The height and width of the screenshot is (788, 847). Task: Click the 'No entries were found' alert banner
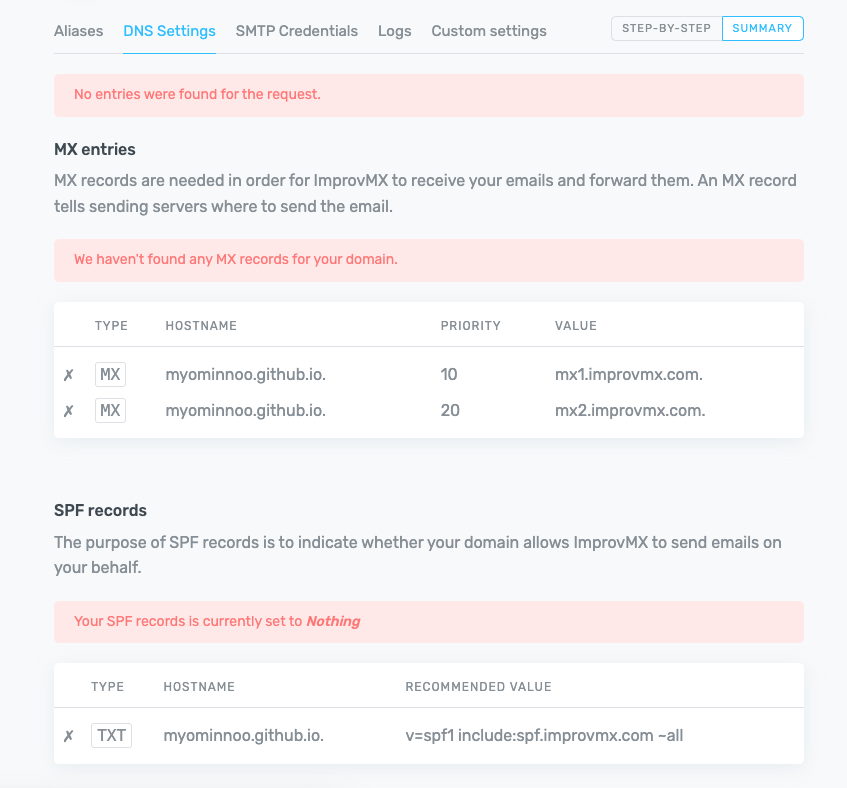pos(428,95)
